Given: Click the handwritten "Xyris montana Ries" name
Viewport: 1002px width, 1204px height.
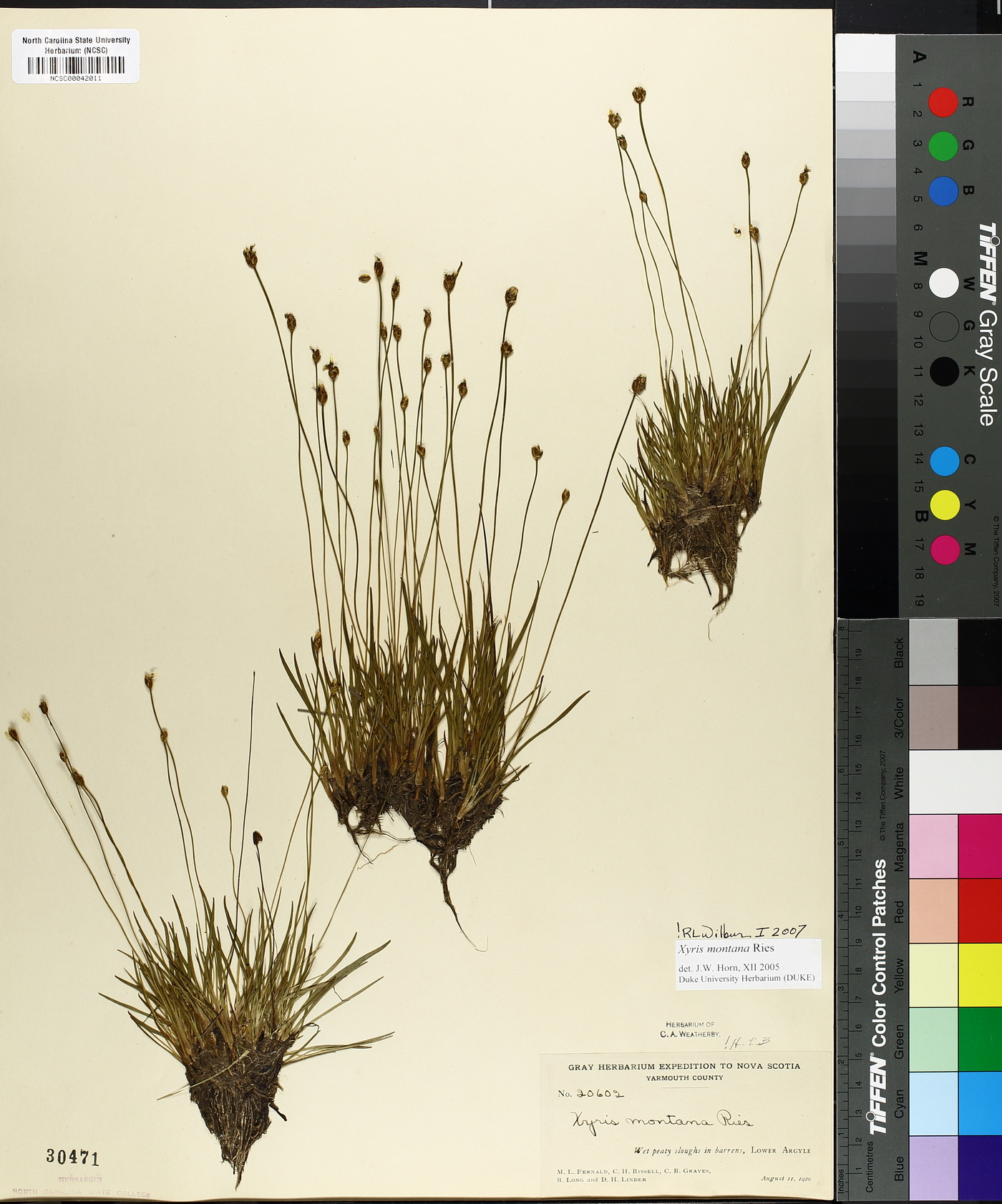Looking at the screenshot, I should tap(661, 1122).
